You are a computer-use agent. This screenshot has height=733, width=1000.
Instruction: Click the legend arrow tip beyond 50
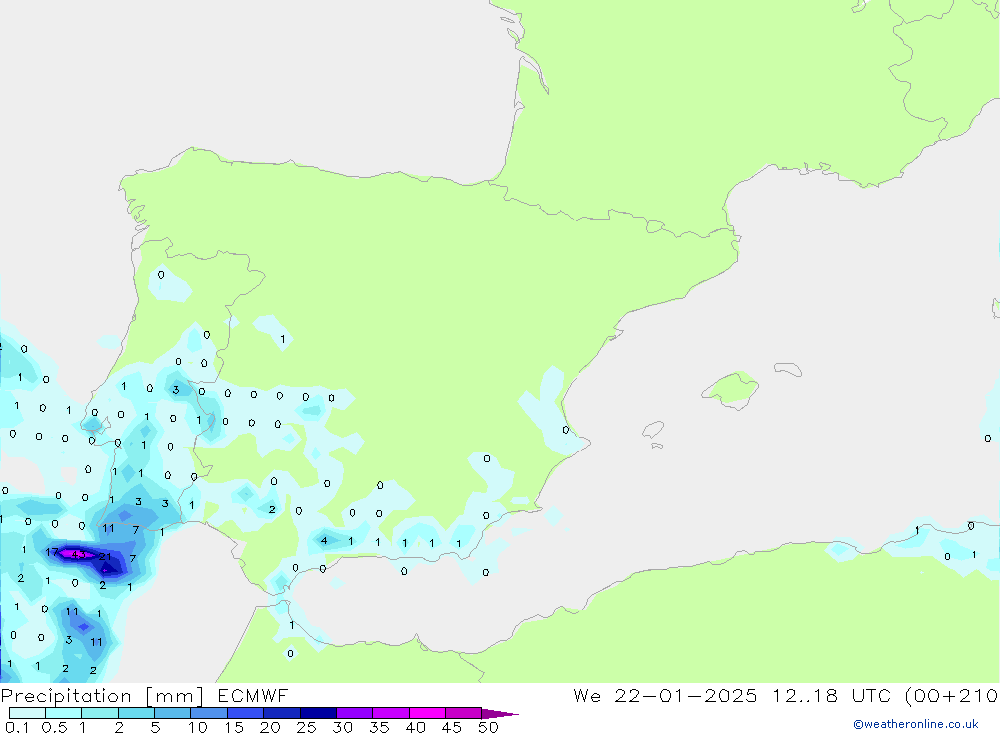[505, 714]
